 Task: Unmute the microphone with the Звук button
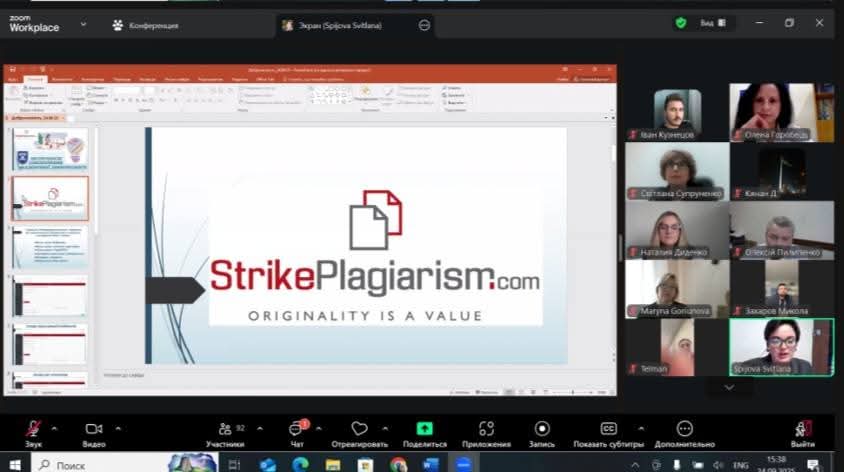(34, 430)
